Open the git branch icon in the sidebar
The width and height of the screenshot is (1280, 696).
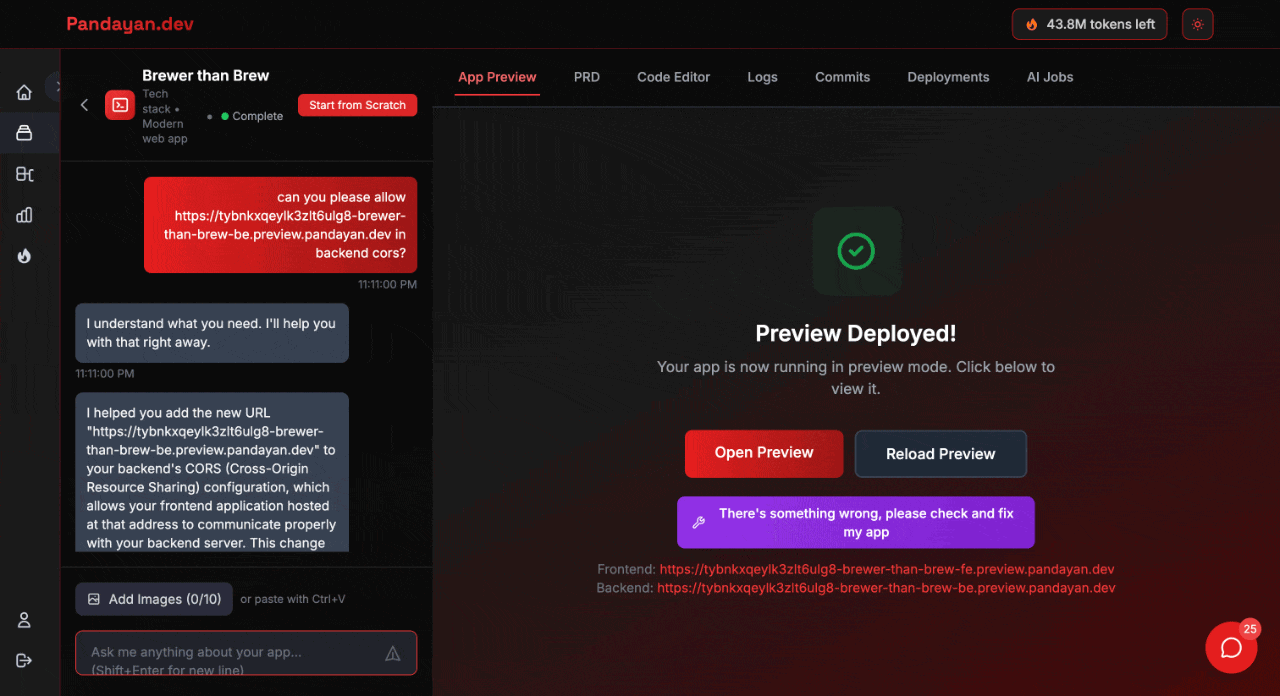(x=23, y=173)
